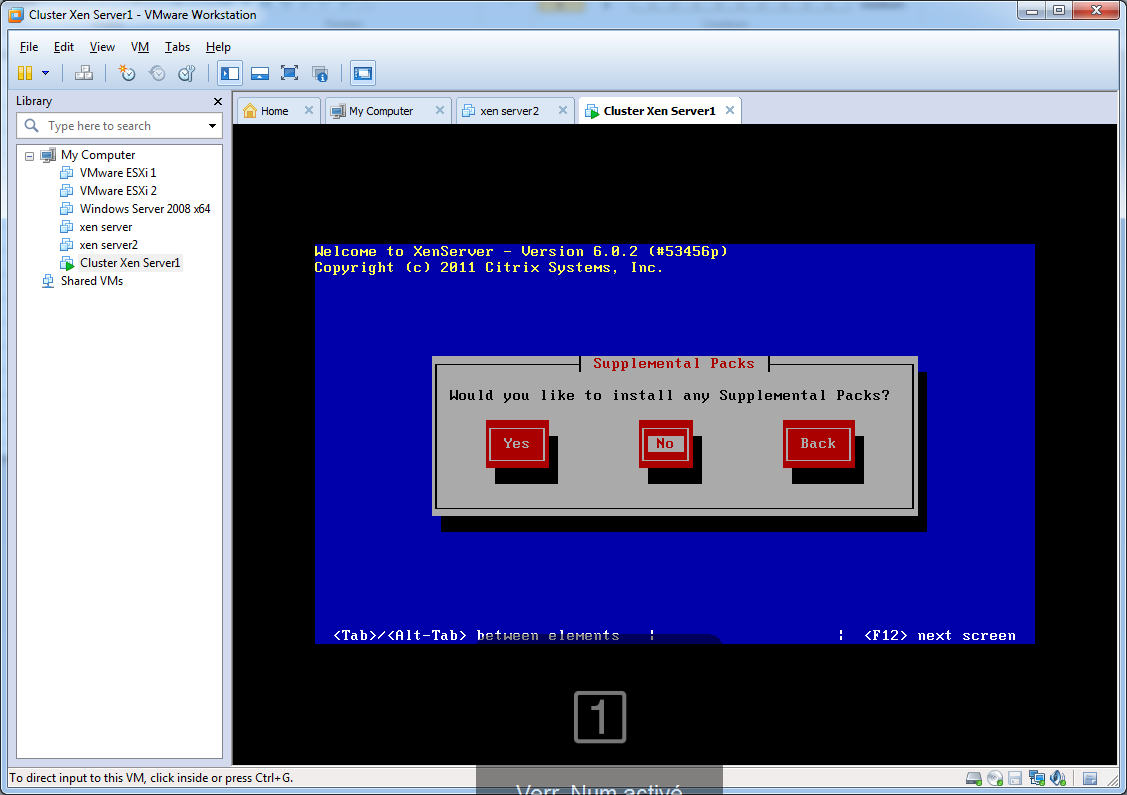The width and height of the screenshot is (1127, 795).
Task: Select Windows Server 2008 x64 in library
Action: [x=144, y=209]
